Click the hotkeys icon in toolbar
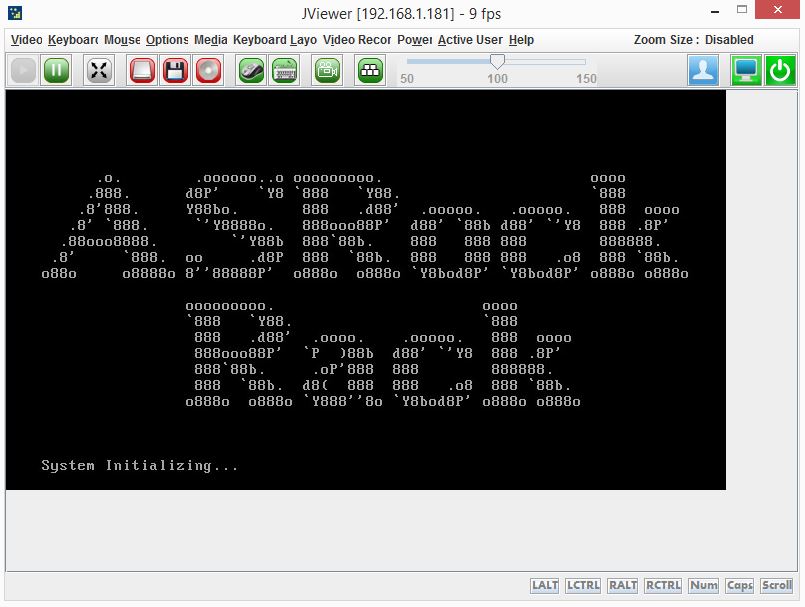This screenshot has width=805, height=607. tap(370, 71)
